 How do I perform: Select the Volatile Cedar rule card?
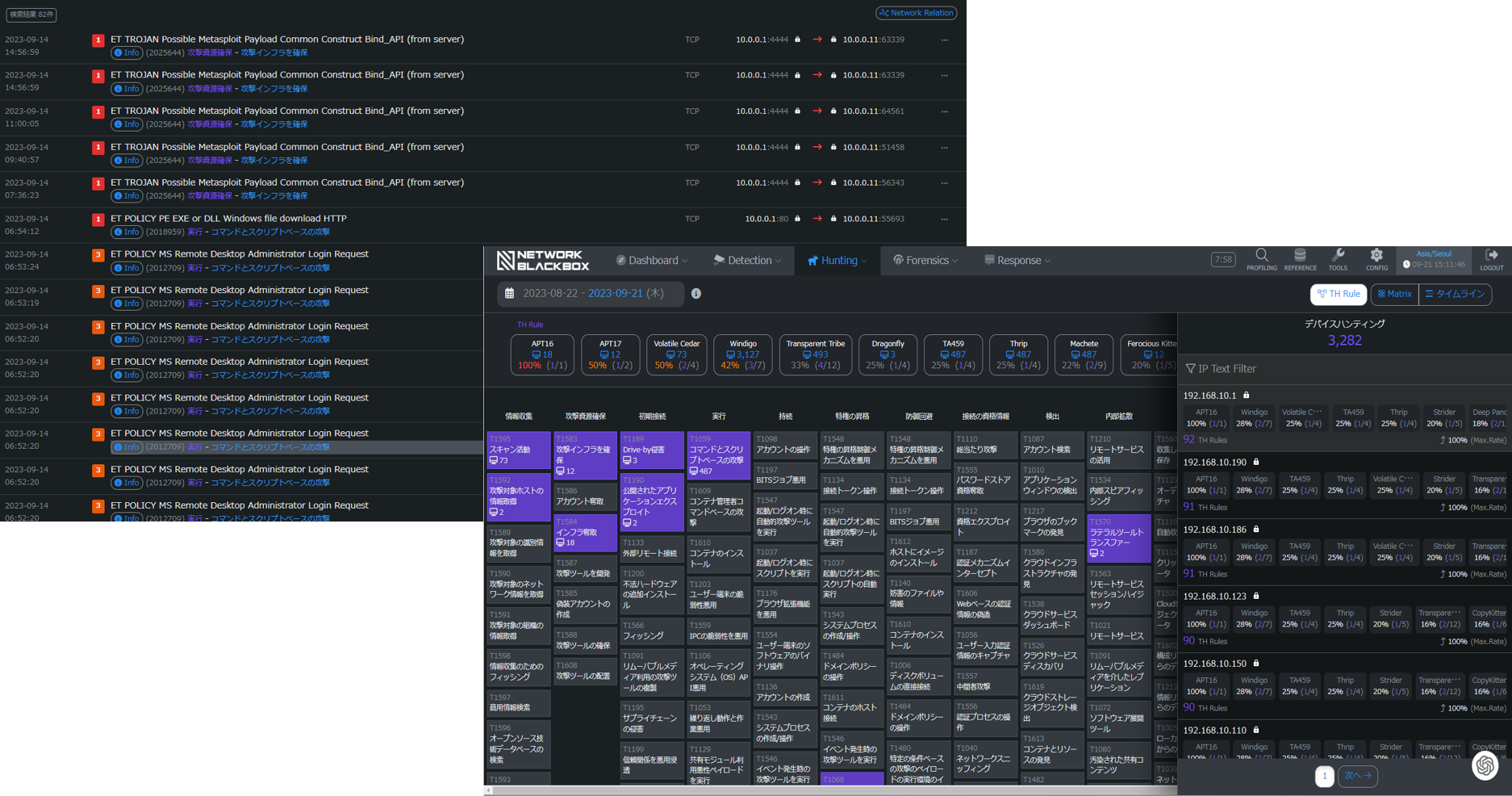point(676,354)
